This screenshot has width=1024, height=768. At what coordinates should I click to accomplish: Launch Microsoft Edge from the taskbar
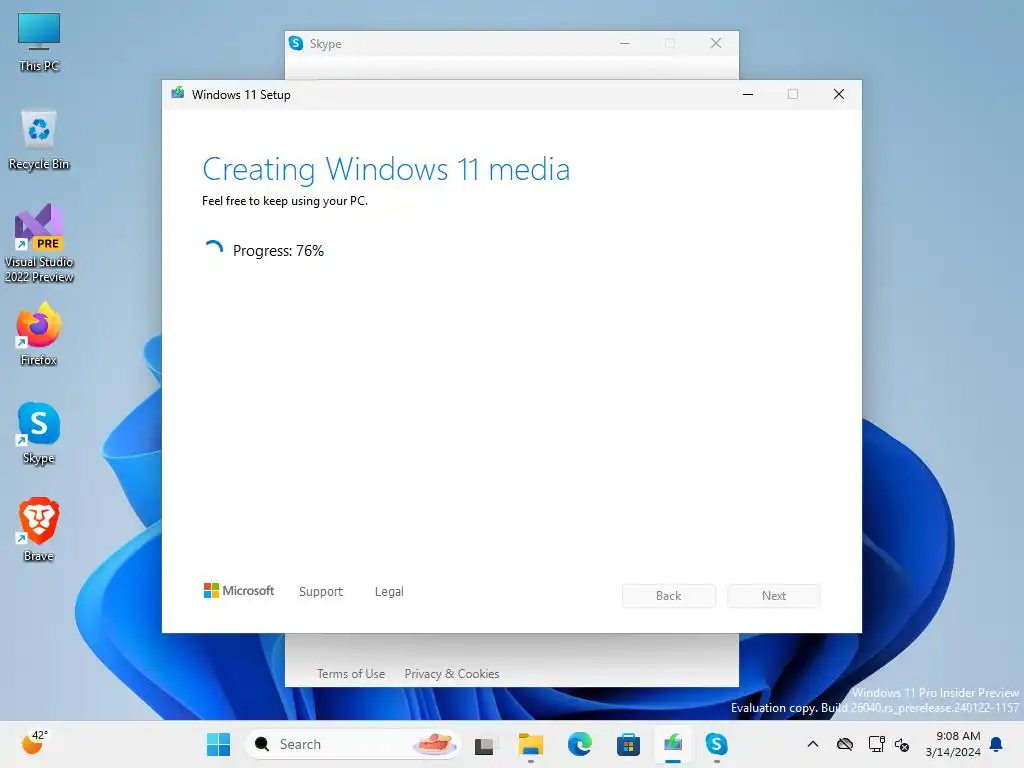point(580,744)
